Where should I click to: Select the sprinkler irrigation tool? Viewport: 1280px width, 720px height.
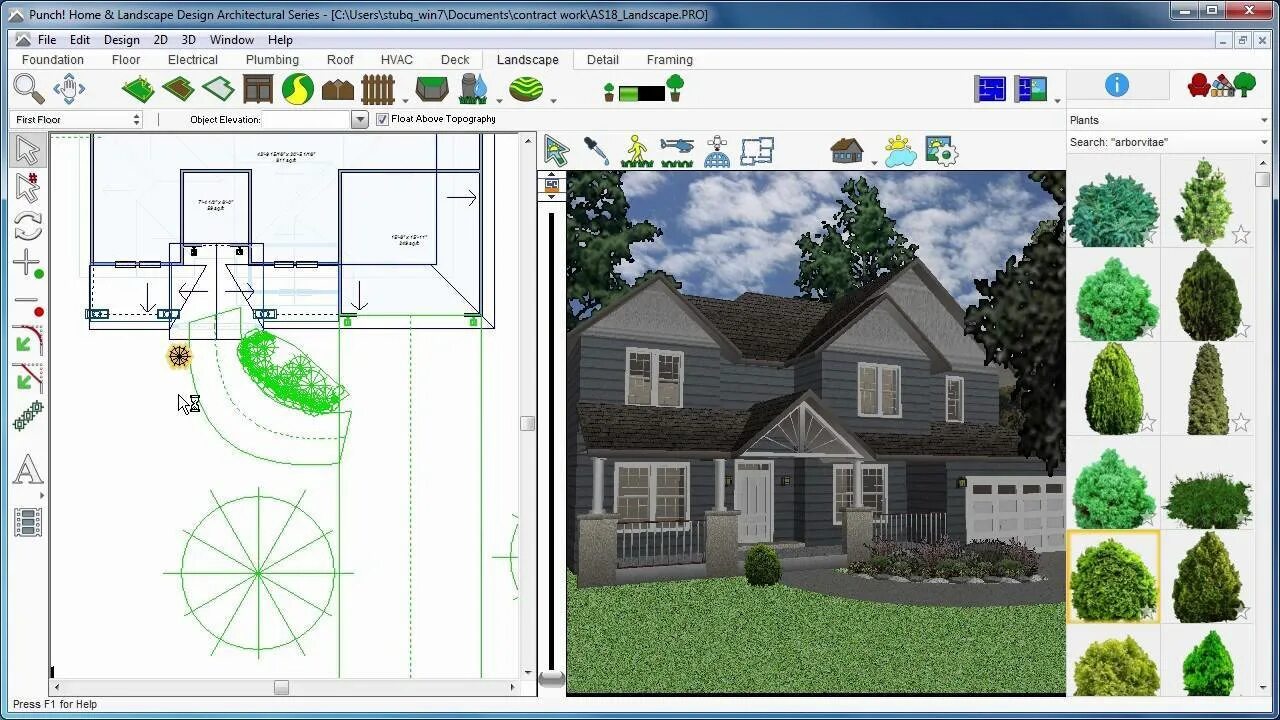click(x=473, y=89)
